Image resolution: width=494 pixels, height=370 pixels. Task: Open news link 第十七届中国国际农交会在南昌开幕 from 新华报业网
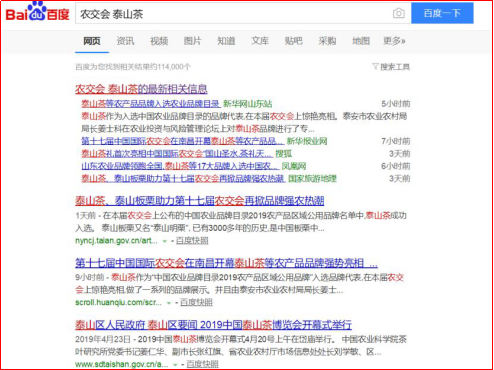pos(183,141)
